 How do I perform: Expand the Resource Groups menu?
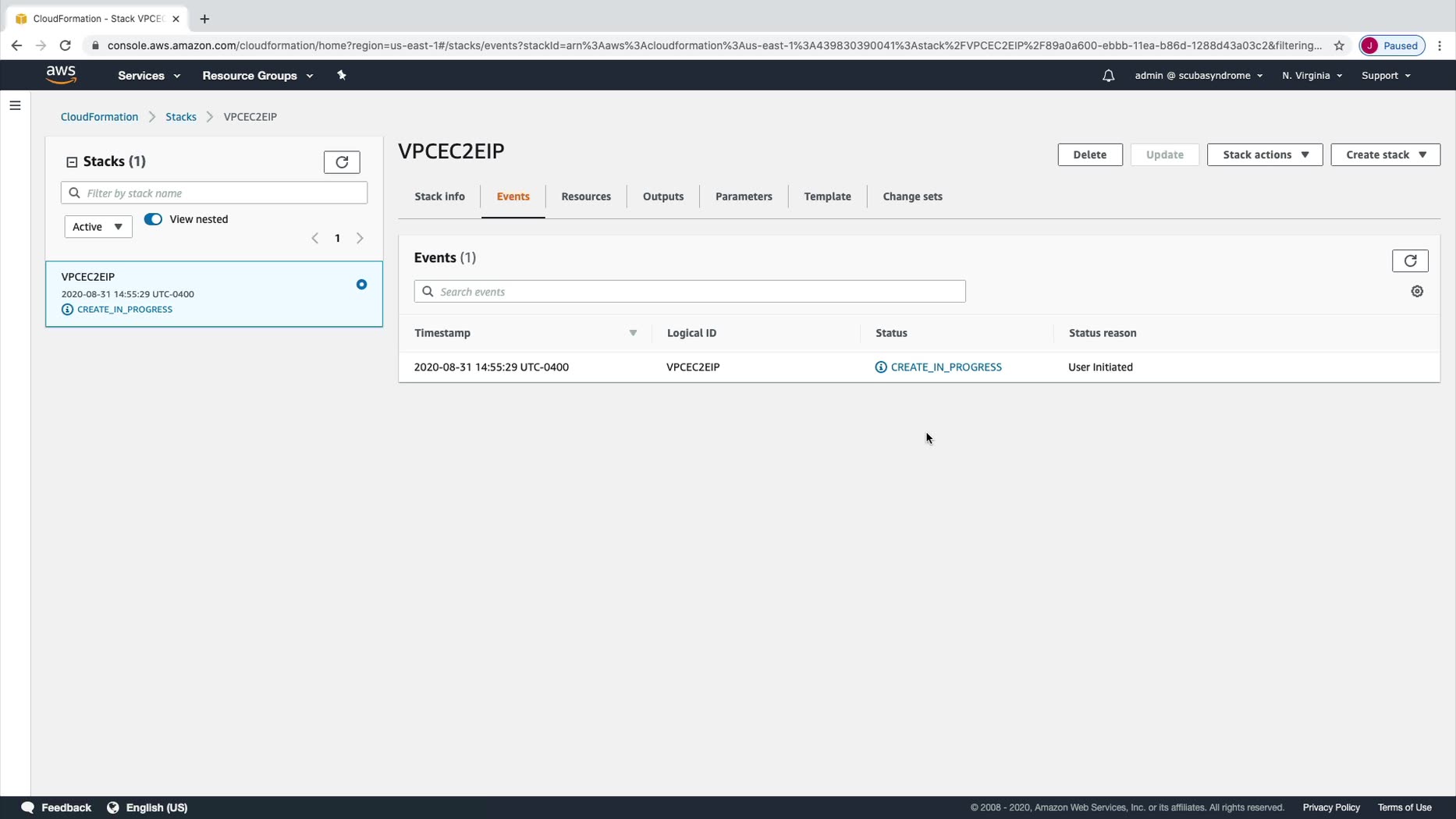(x=257, y=76)
